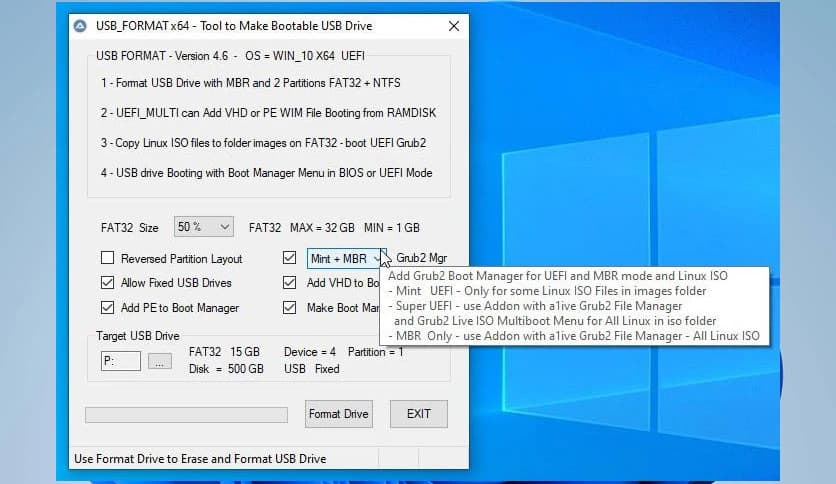Click the 'Device = 4' text
Image resolution: width=836 pixels, height=484 pixels.
tap(310, 352)
